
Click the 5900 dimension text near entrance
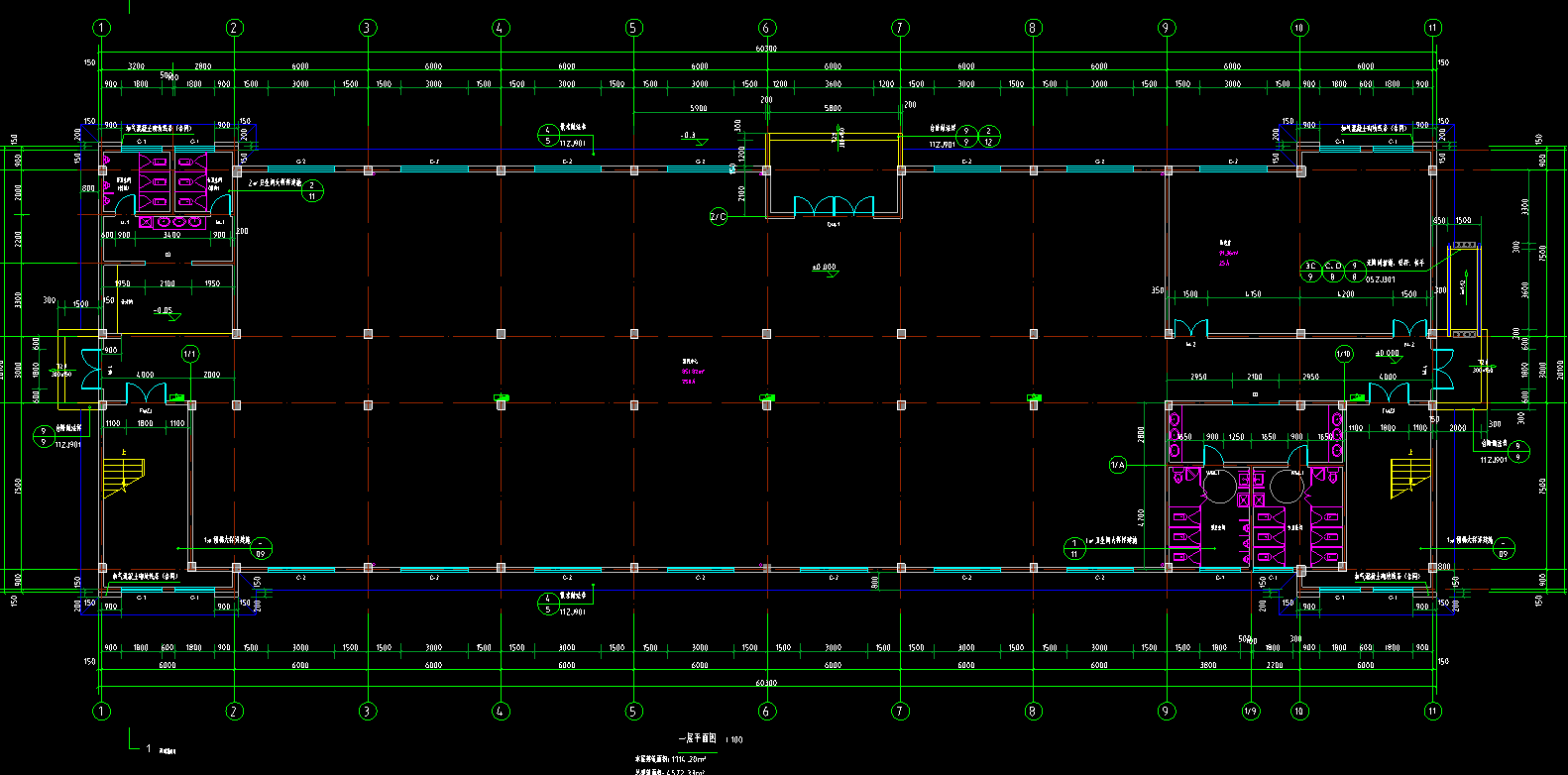[x=698, y=108]
